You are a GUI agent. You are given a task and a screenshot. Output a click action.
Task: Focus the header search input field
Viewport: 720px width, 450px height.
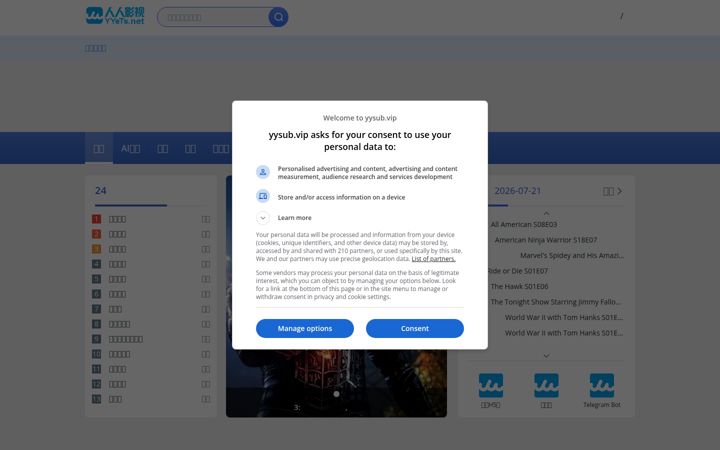point(213,17)
